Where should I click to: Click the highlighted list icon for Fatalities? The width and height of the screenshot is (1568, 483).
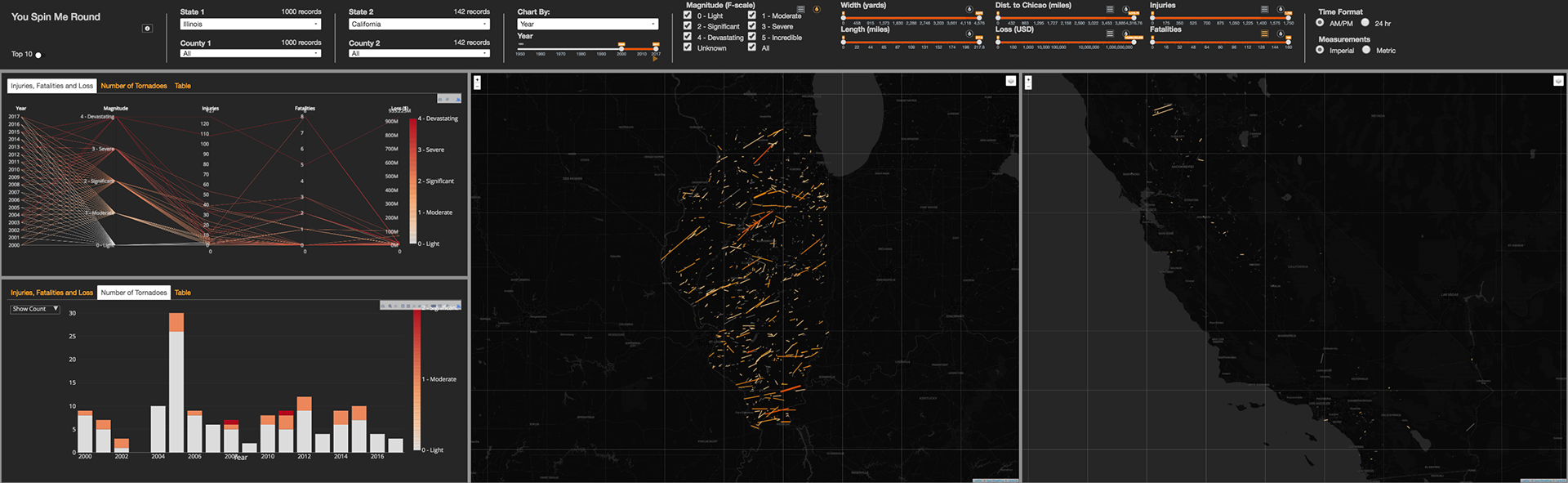[x=1264, y=34]
